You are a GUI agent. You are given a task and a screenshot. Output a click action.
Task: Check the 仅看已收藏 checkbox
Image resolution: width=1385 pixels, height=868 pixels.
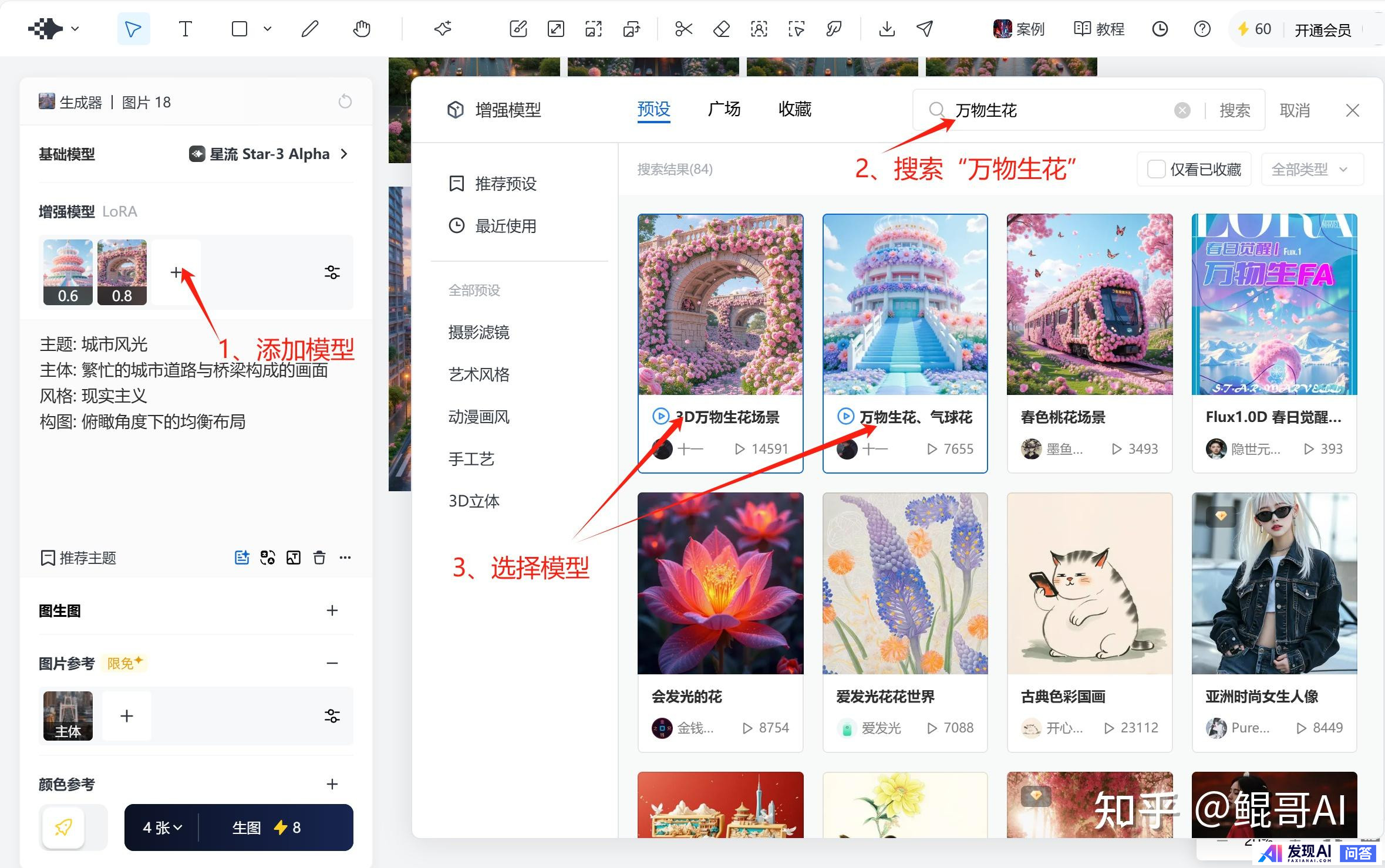click(x=1156, y=170)
